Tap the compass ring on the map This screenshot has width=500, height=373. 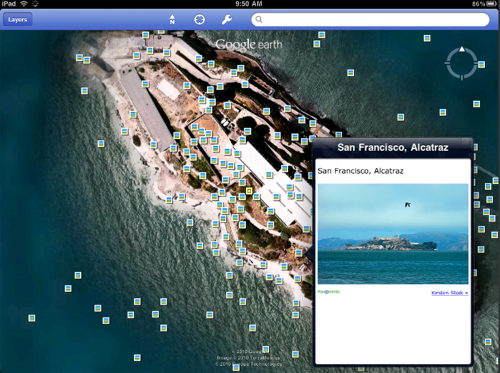coord(462,63)
